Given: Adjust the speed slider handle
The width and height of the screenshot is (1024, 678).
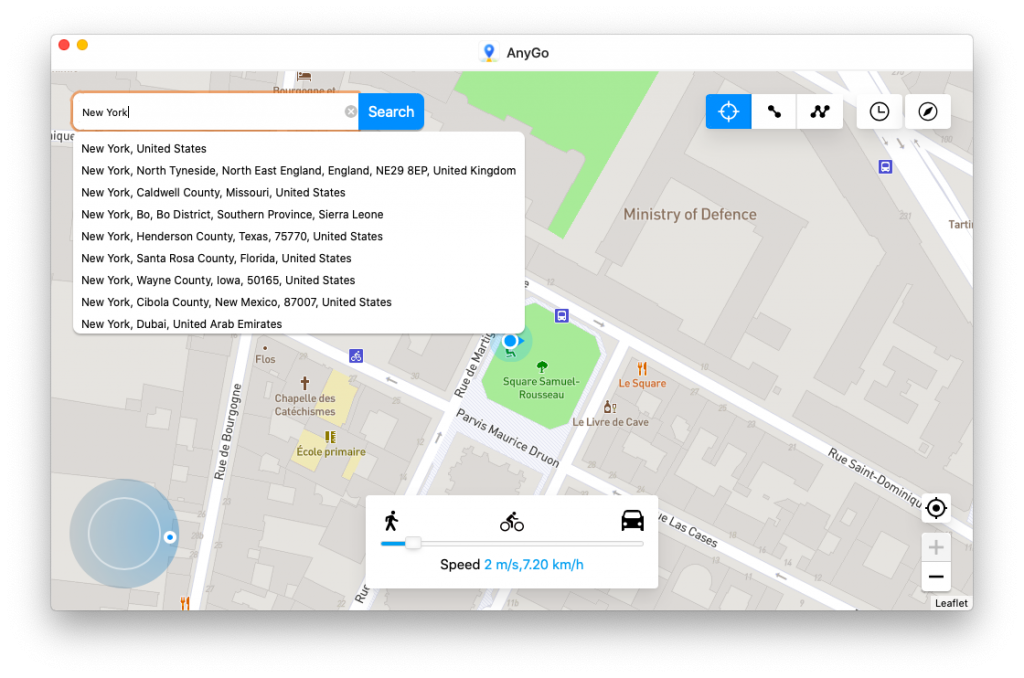Looking at the screenshot, I should (411, 543).
